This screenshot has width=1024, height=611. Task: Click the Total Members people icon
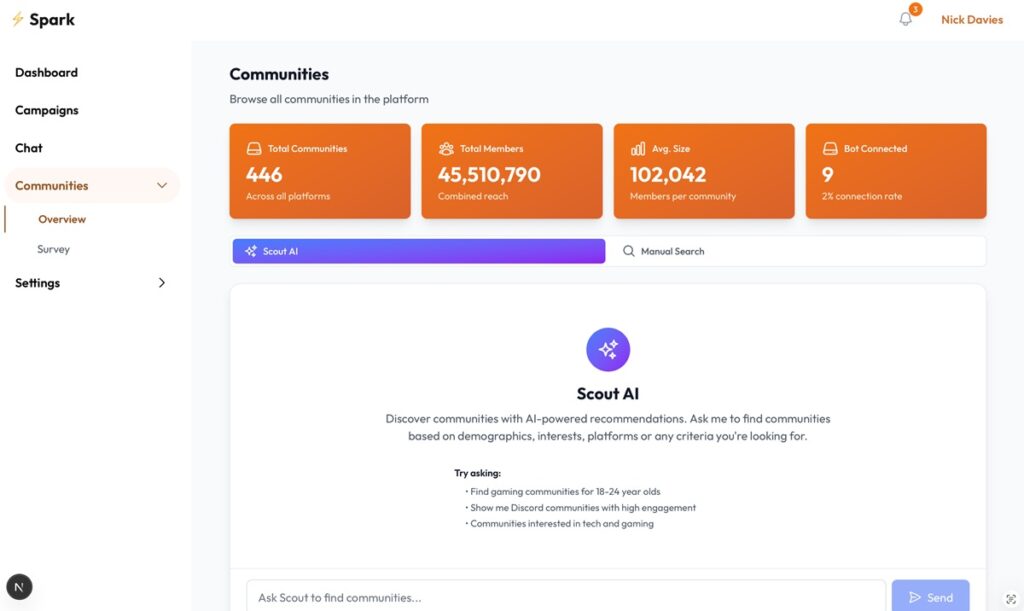tap(446, 149)
